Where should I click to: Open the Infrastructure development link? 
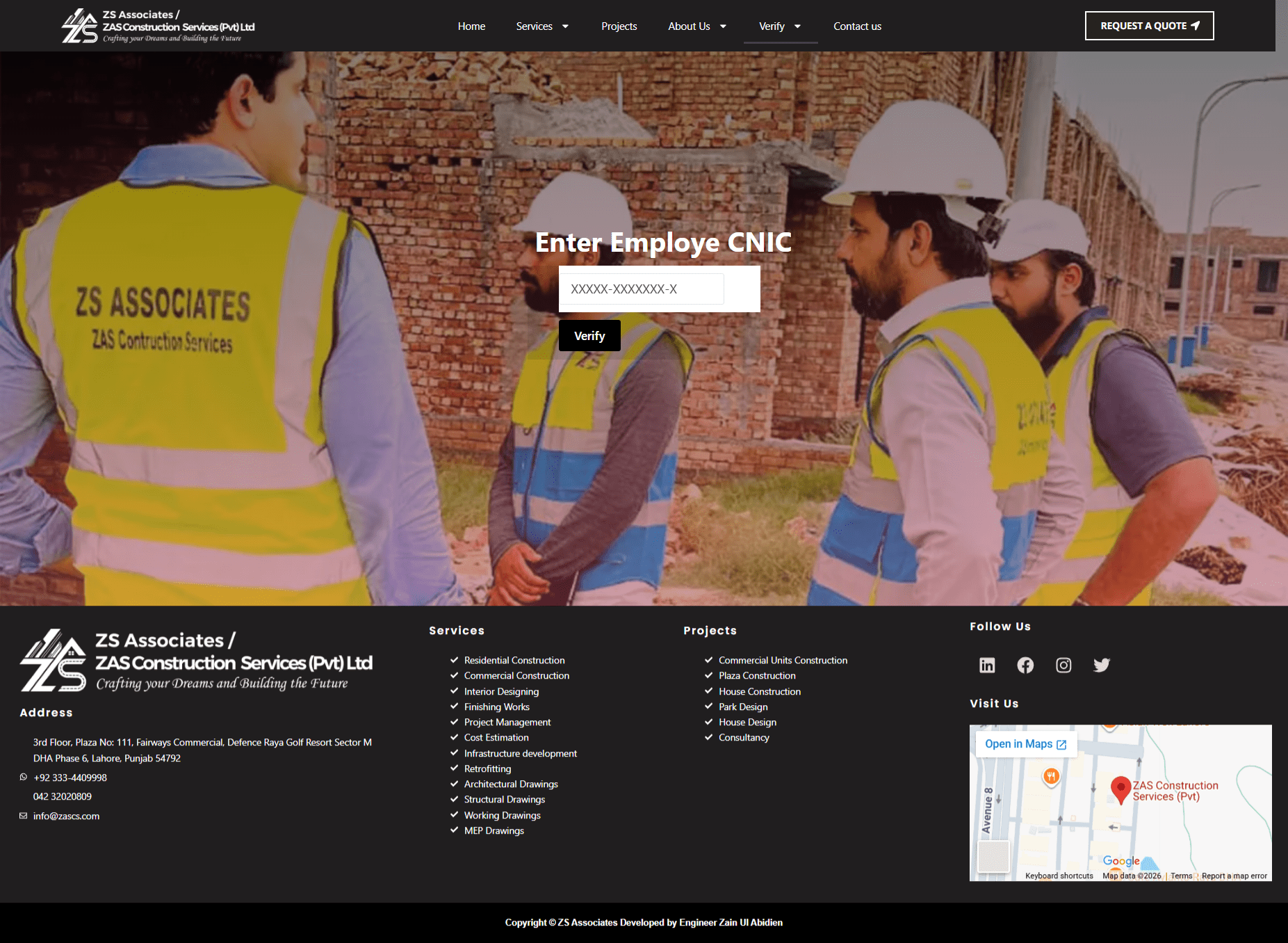521,753
